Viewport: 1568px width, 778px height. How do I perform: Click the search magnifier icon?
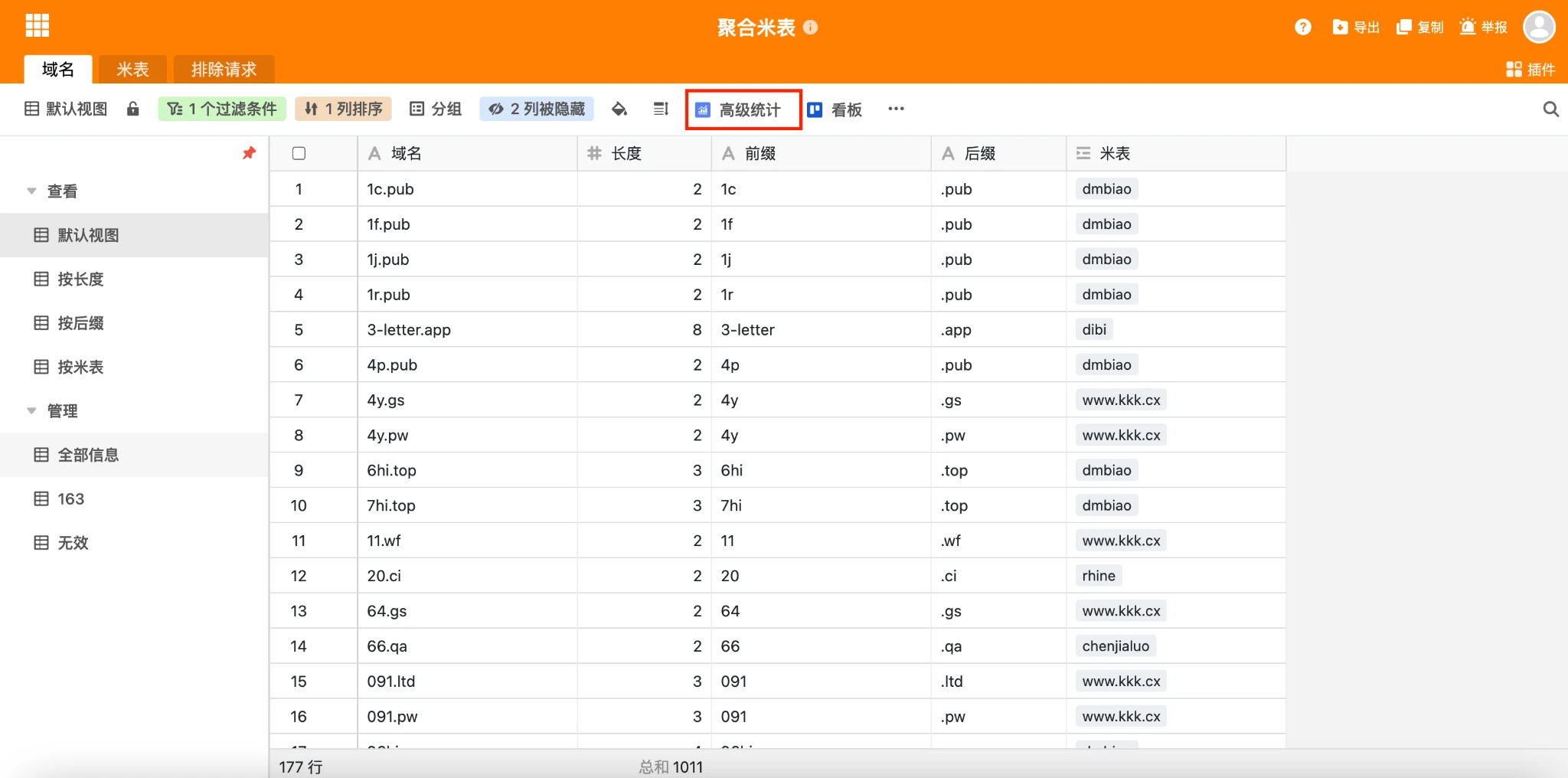point(1550,110)
